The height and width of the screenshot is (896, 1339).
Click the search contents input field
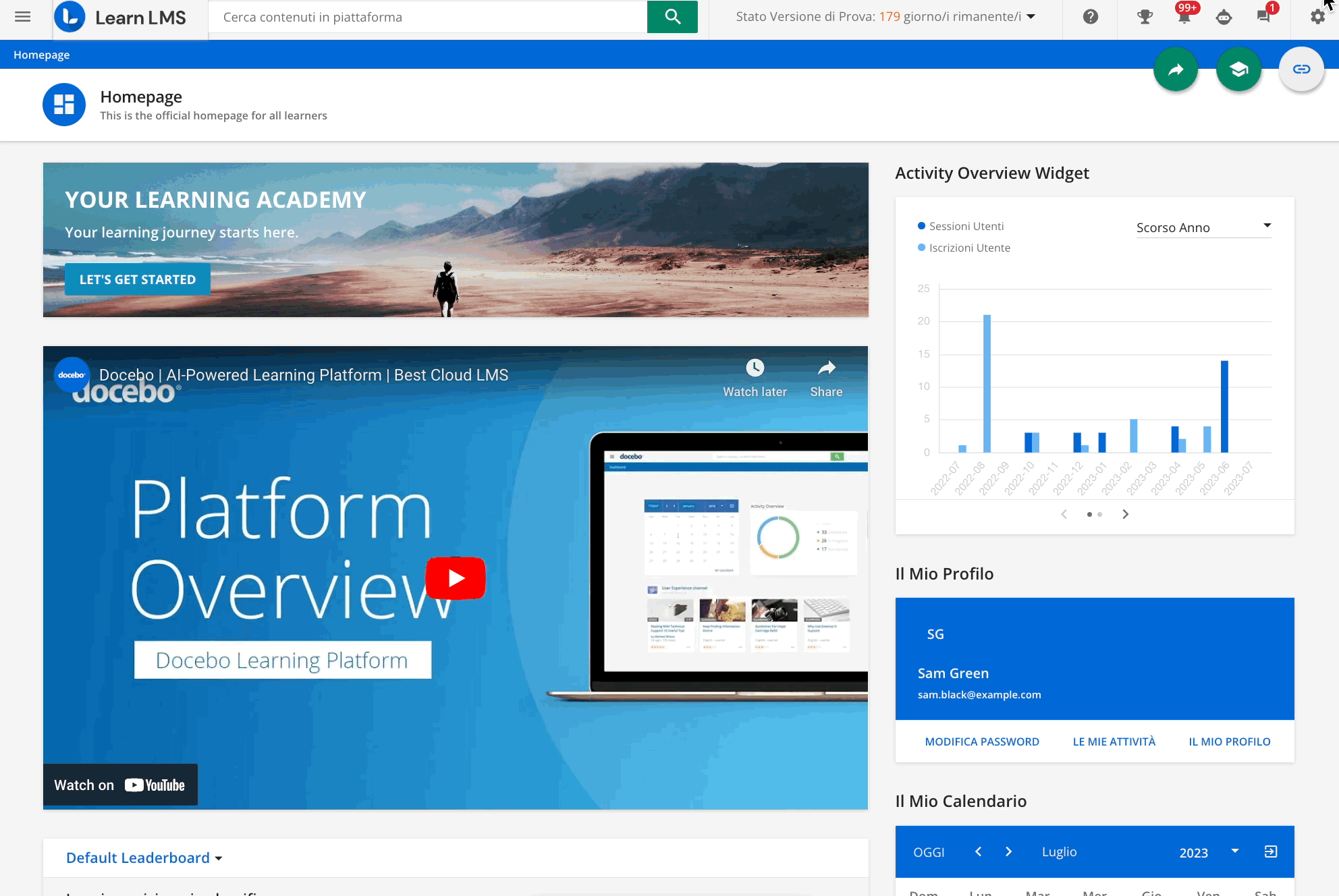428,17
